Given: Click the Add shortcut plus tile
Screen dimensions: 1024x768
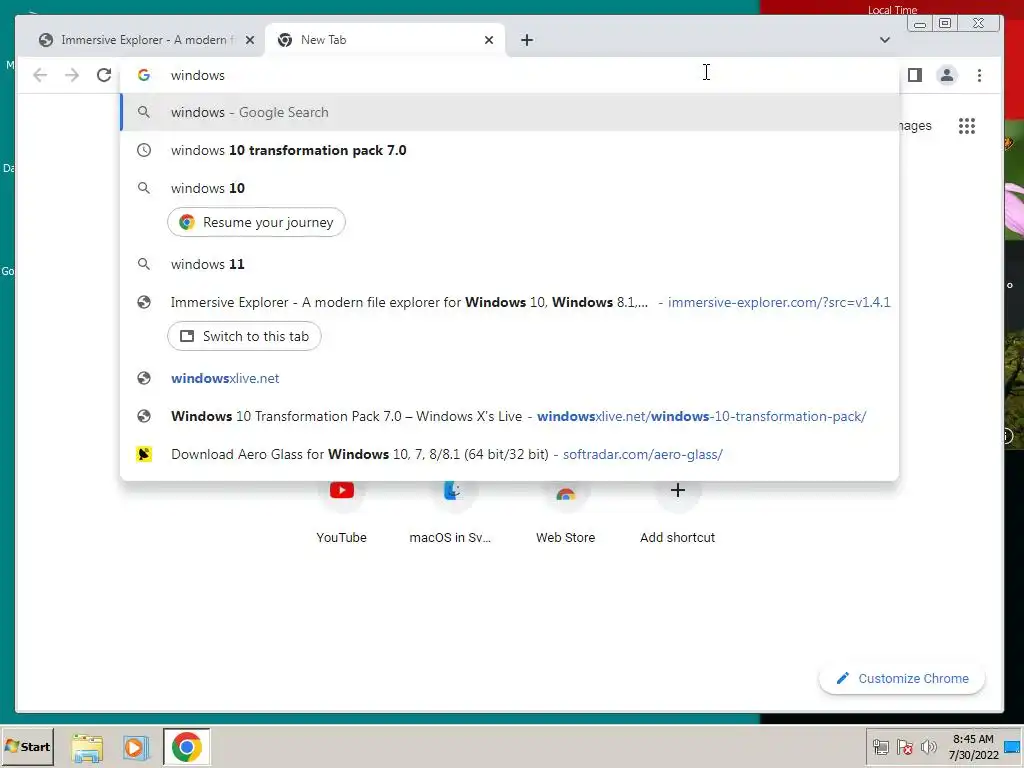Looking at the screenshot, I should tap(677, 512).
